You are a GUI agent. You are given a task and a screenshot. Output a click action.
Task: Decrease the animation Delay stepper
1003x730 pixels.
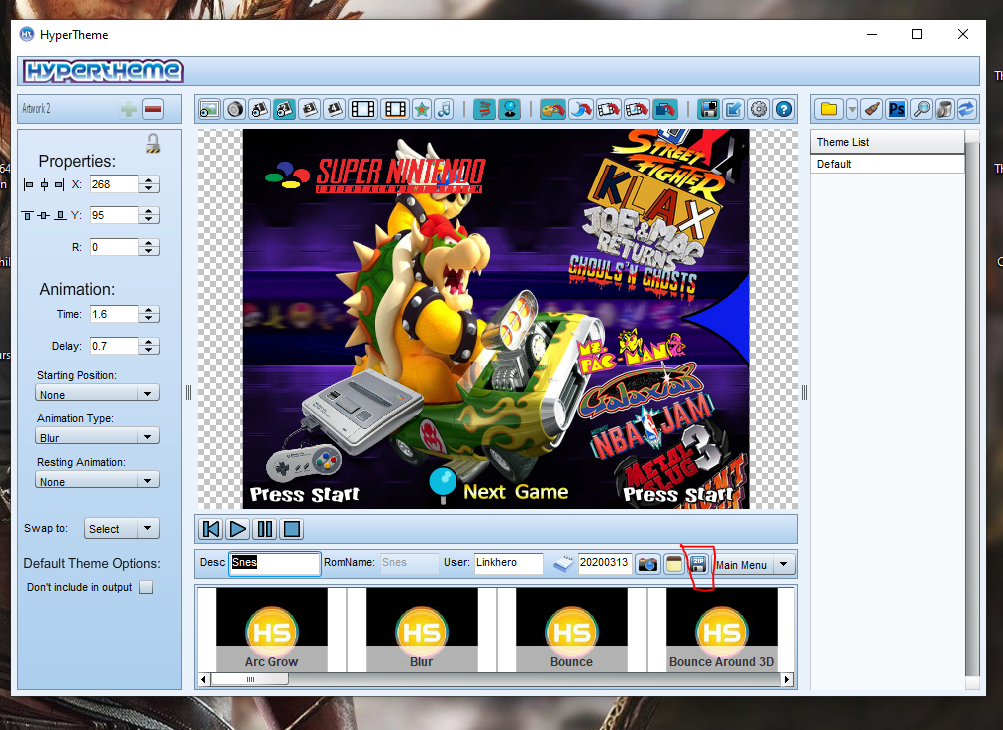coord(148,351)
